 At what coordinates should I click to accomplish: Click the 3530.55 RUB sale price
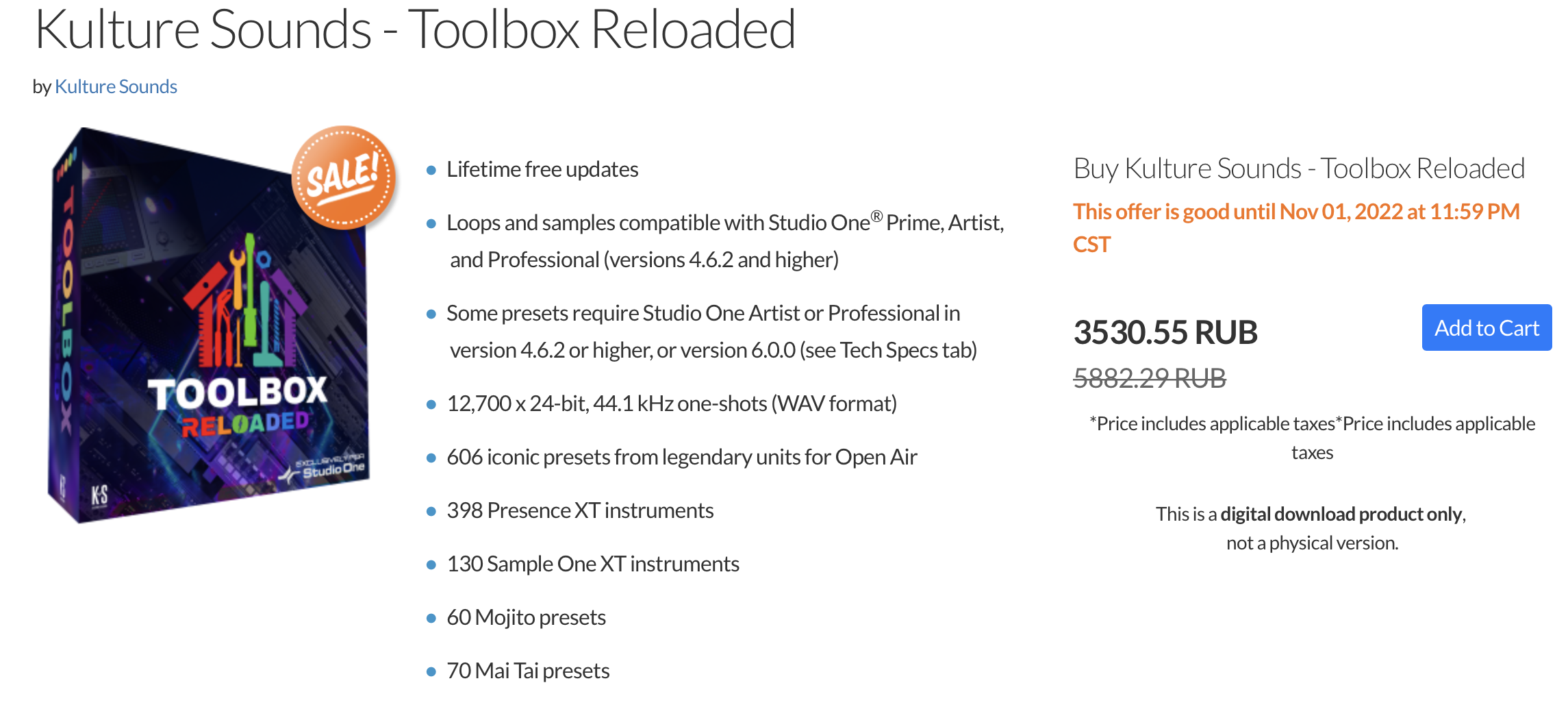coord(1165,332)
